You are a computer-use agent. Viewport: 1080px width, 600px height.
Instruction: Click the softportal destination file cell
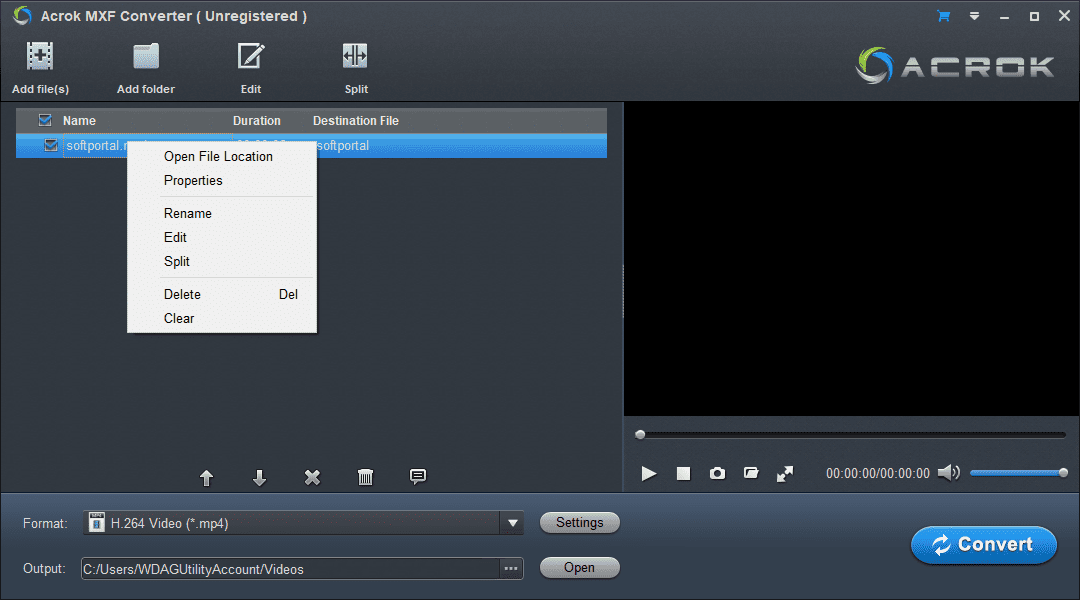343,145
